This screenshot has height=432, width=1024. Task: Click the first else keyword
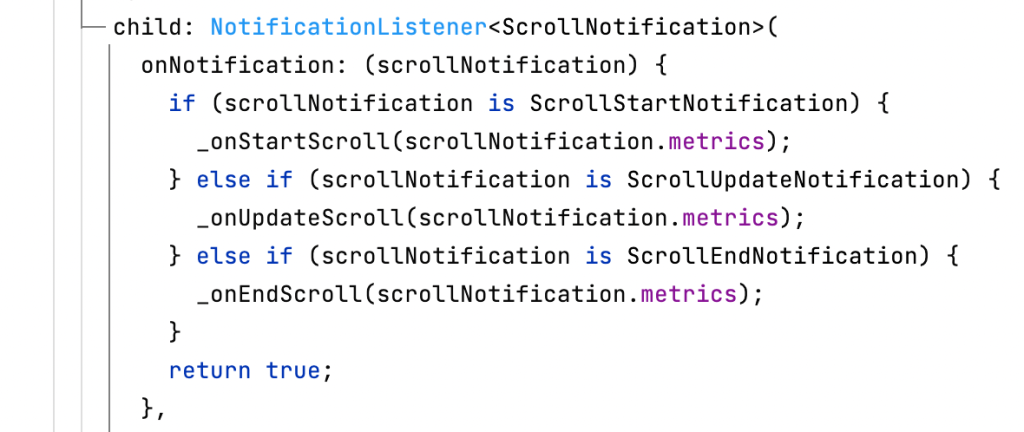[x=224, y=179]
